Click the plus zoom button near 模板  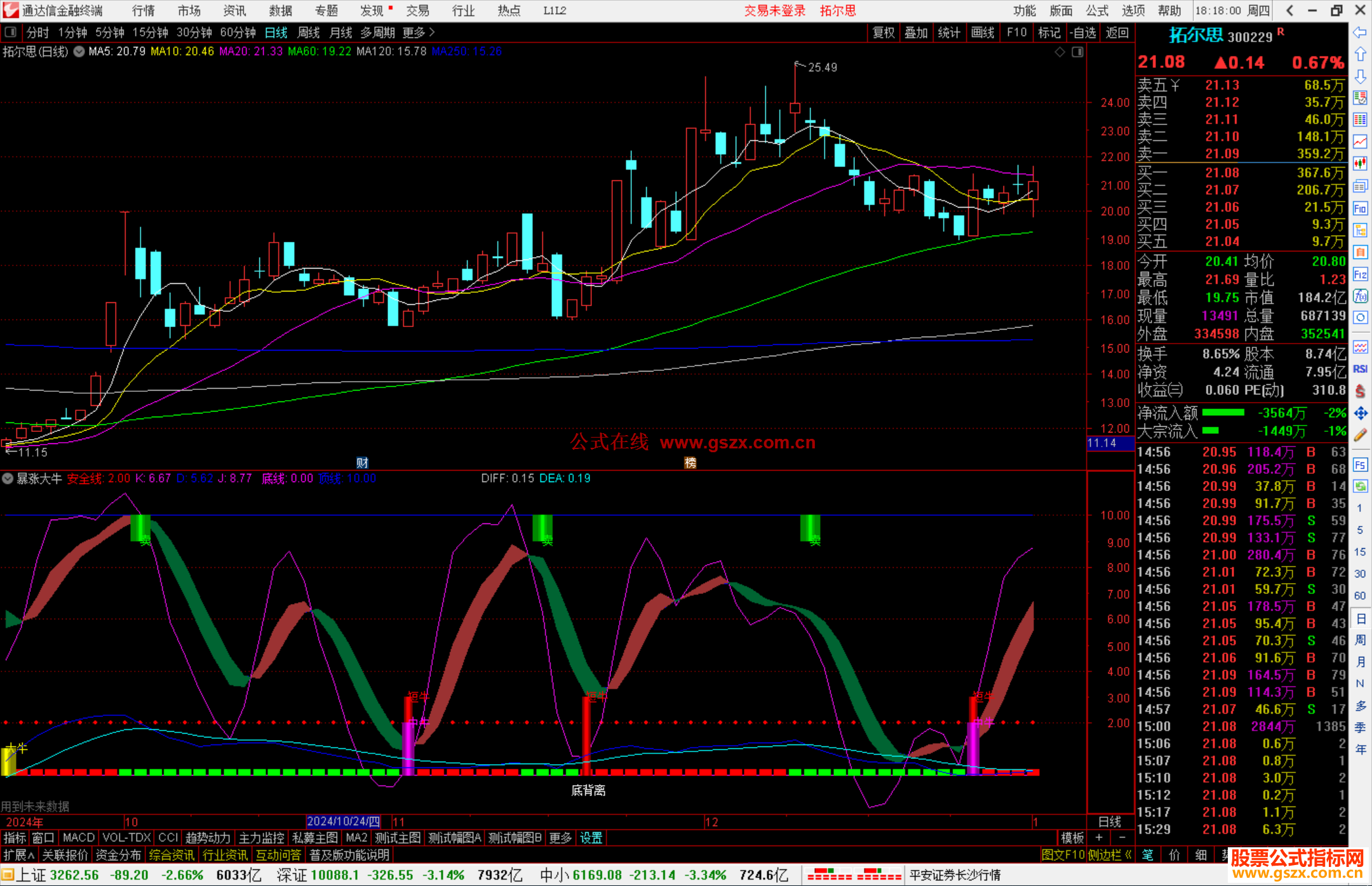tap(1099, 838)
